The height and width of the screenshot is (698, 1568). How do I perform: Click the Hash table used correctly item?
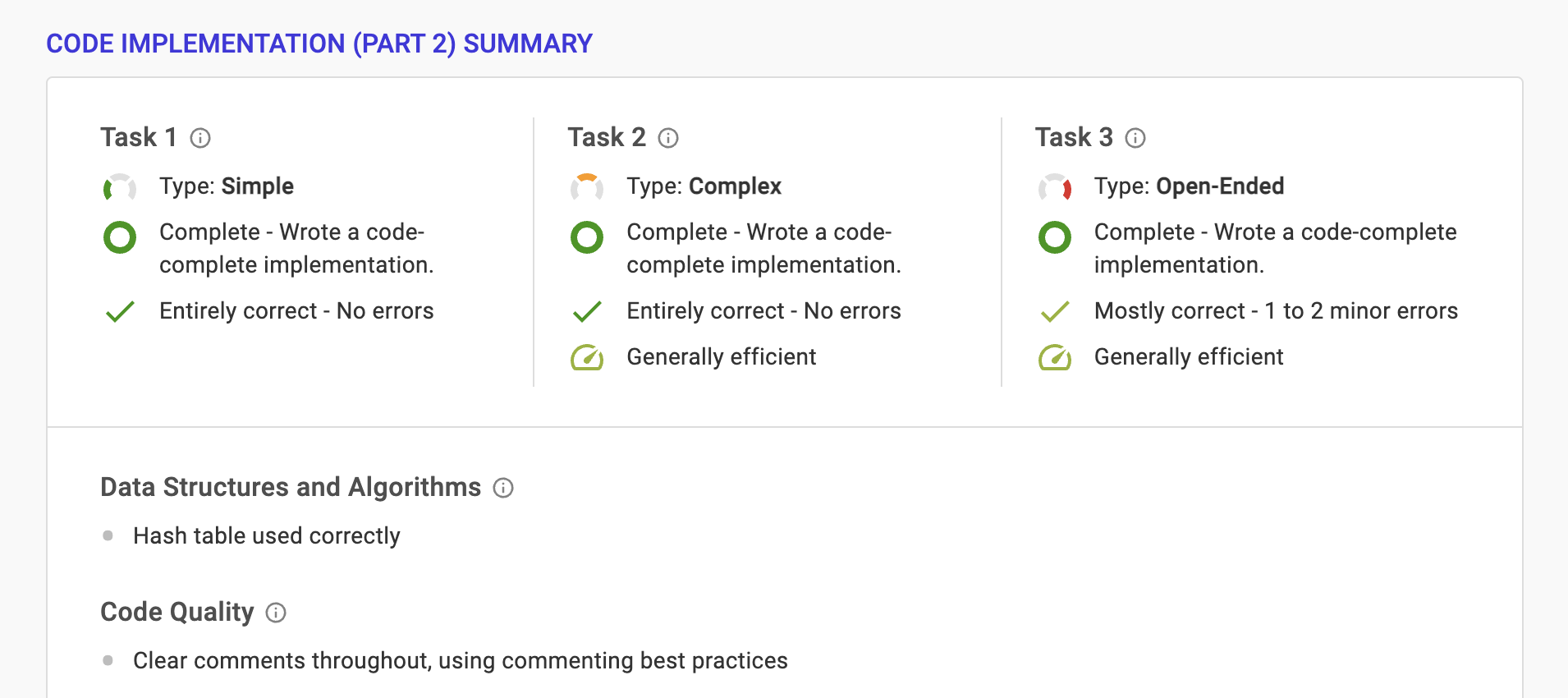click(267, 535)
